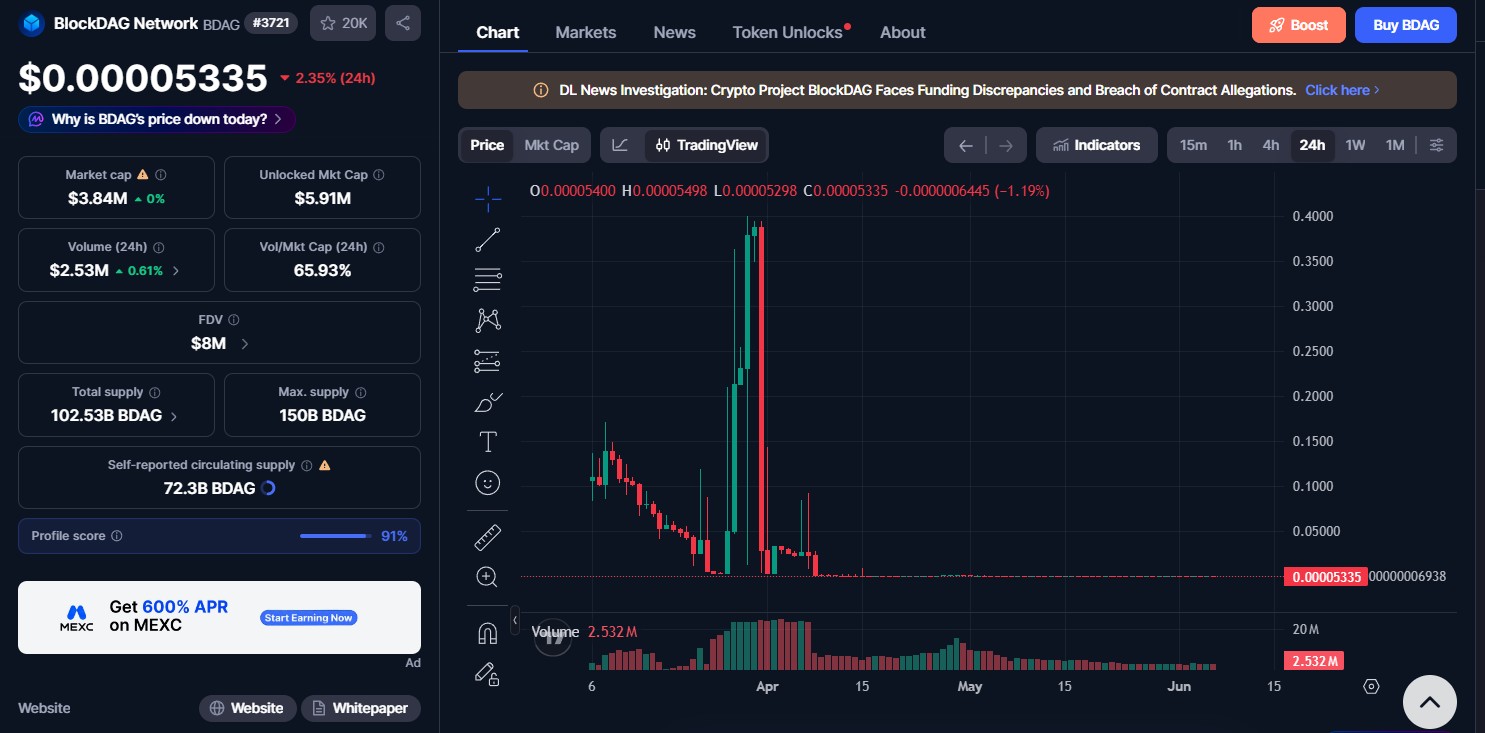Open chart scale settings gear
Screen dimensions: 1485x733
click(x=1371, y=686)
